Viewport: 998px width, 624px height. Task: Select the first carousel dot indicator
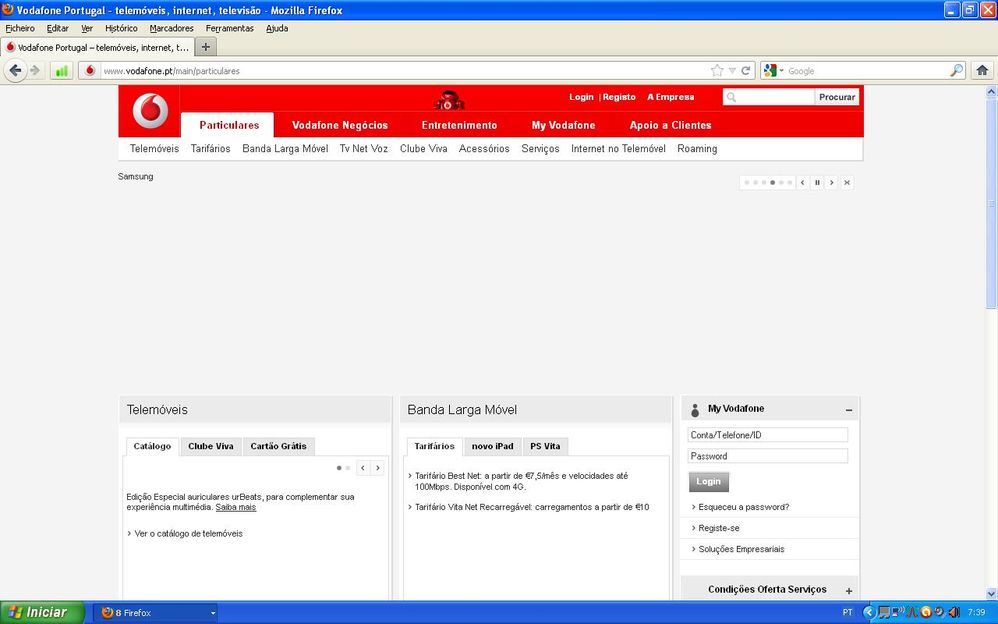coord(746,182)
